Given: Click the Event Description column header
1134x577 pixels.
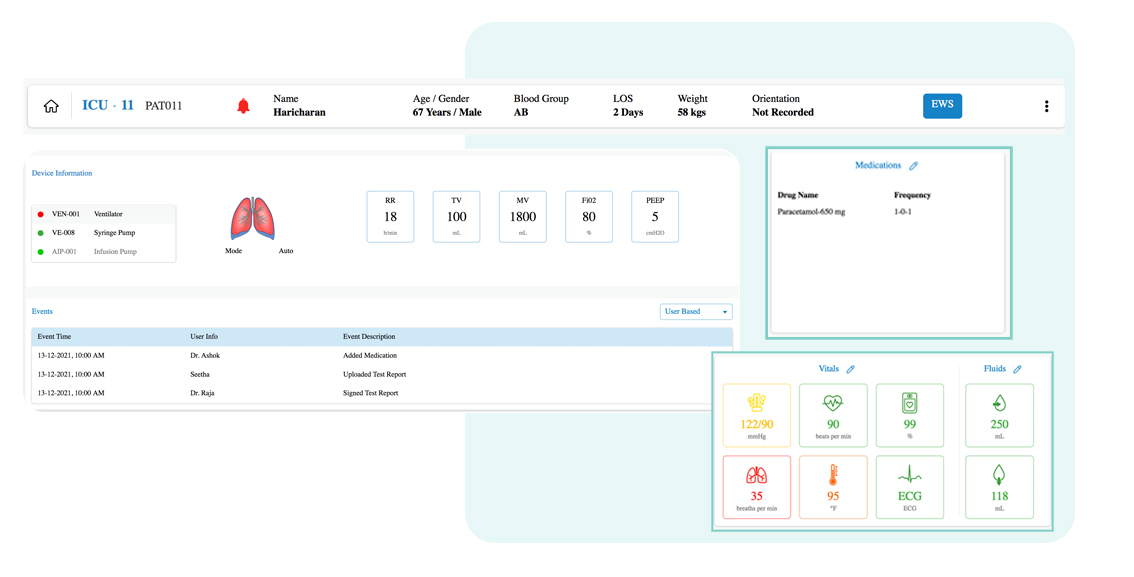Looking at the screenshot, I should click(369, 337).
